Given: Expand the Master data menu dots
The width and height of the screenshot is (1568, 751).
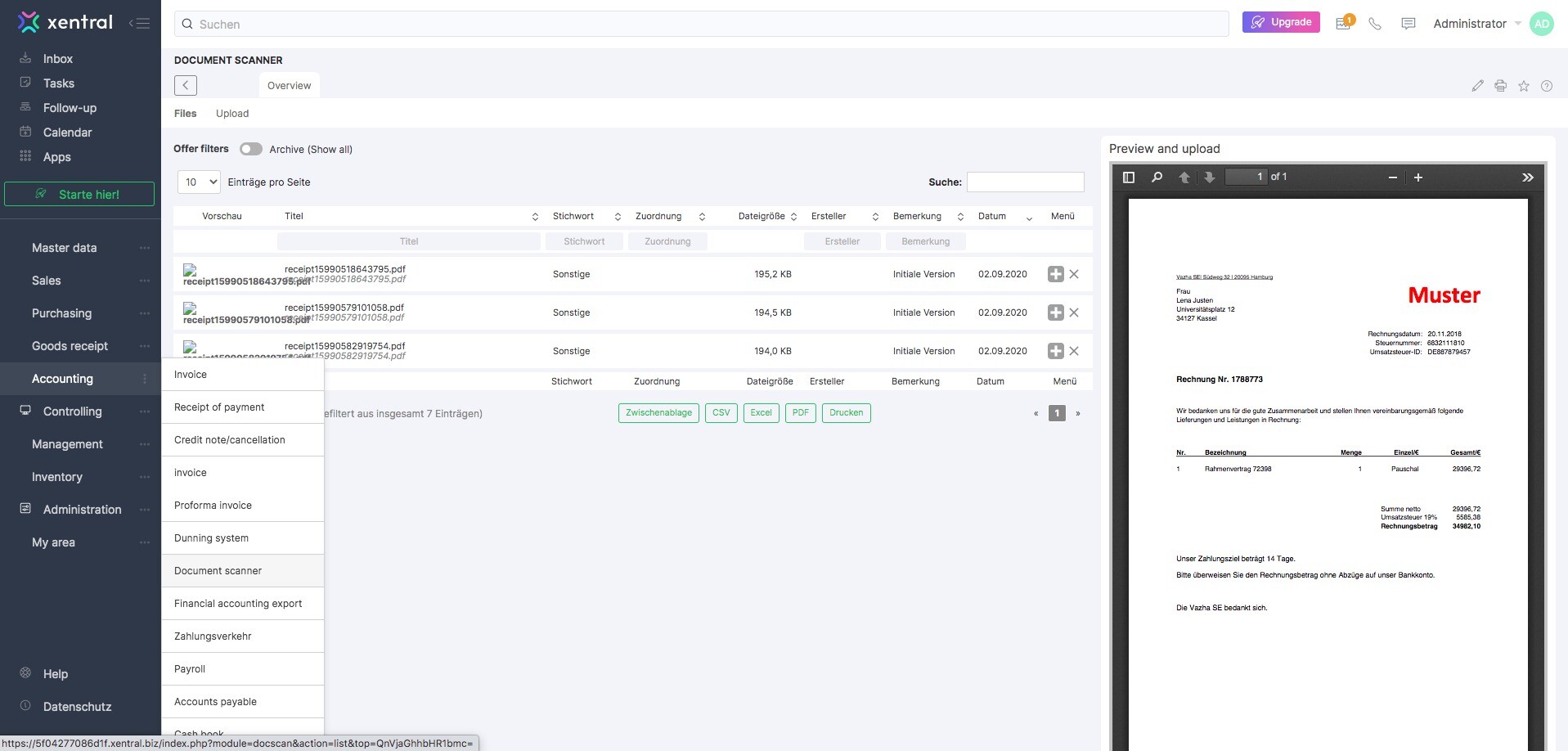Looking at the screenshot, I should tap(145, 248).
